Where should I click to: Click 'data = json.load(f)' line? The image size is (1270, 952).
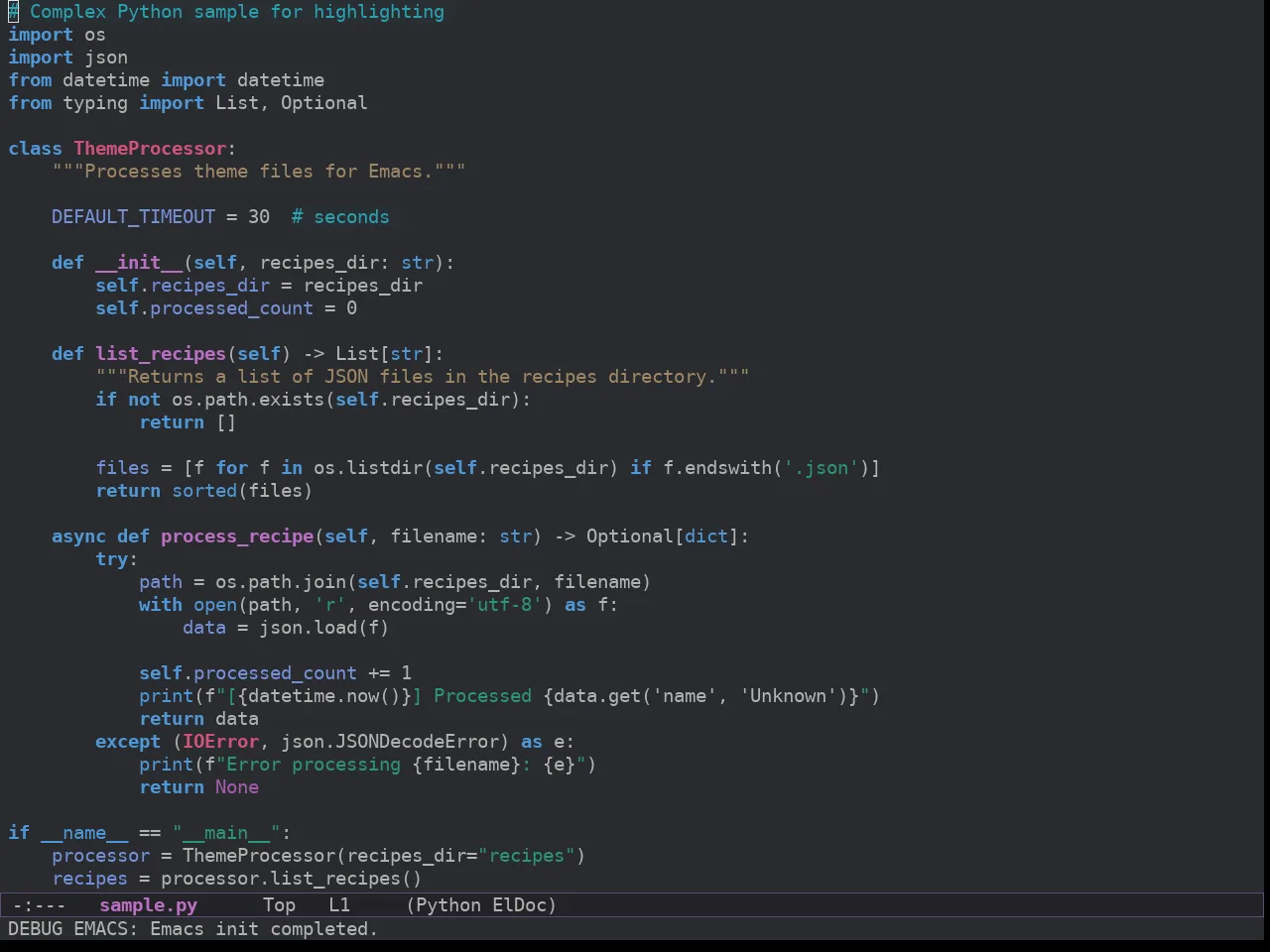pyautogui.click(x=286, y=628)
